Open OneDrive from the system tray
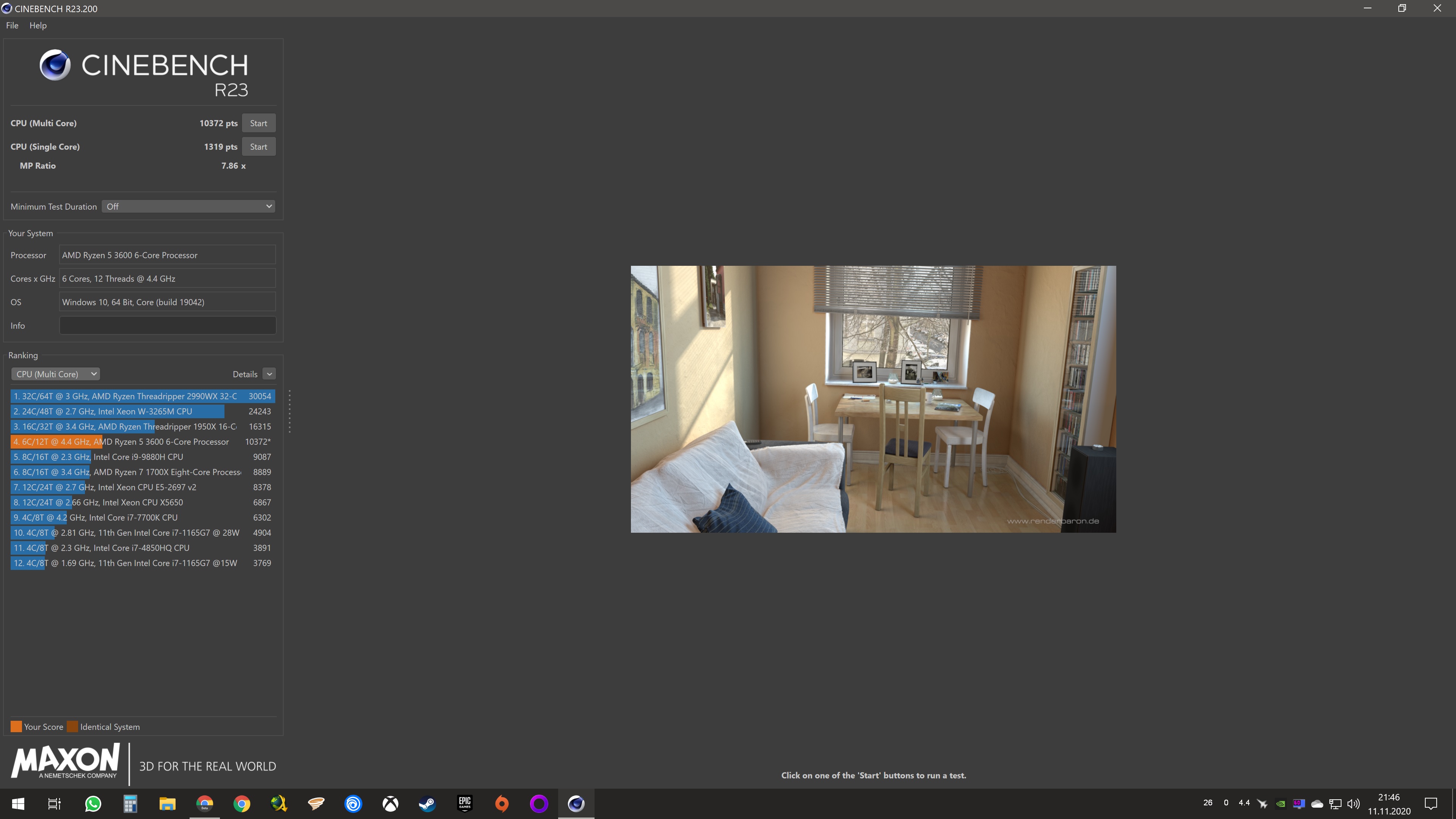Image resolution: width=1456 pixels, height=819 pixels. 1317,803
